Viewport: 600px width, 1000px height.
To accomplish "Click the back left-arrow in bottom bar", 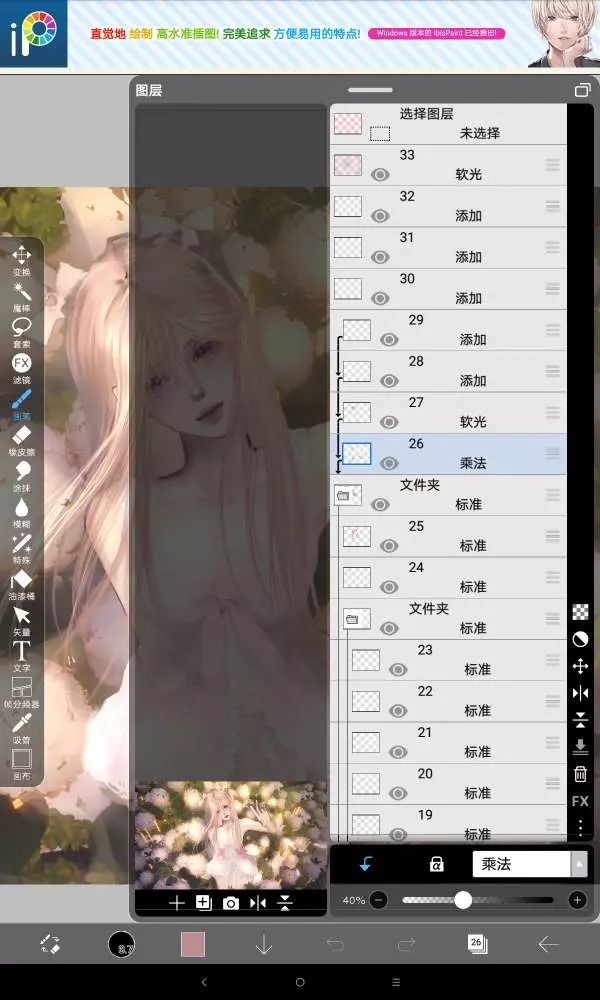I will [548, 944].
